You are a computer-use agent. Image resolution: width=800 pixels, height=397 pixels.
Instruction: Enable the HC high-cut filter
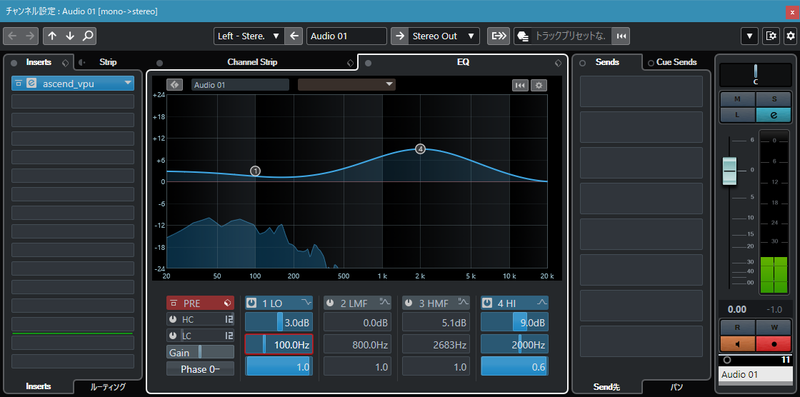pyautogui.click(x=172, y=320)
